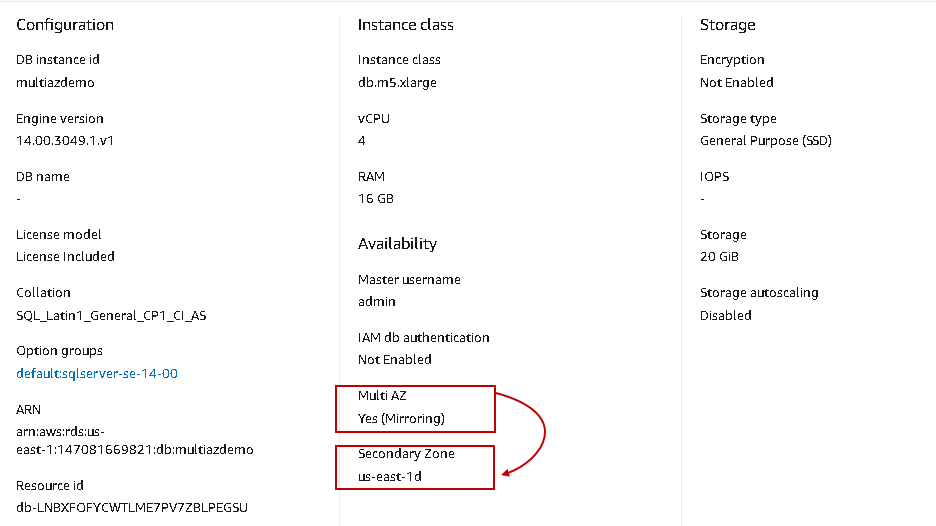The height and width of the screenshot is (526, 936).
Task: Select the 20 GiB storage value
Action: click(719, 256)
